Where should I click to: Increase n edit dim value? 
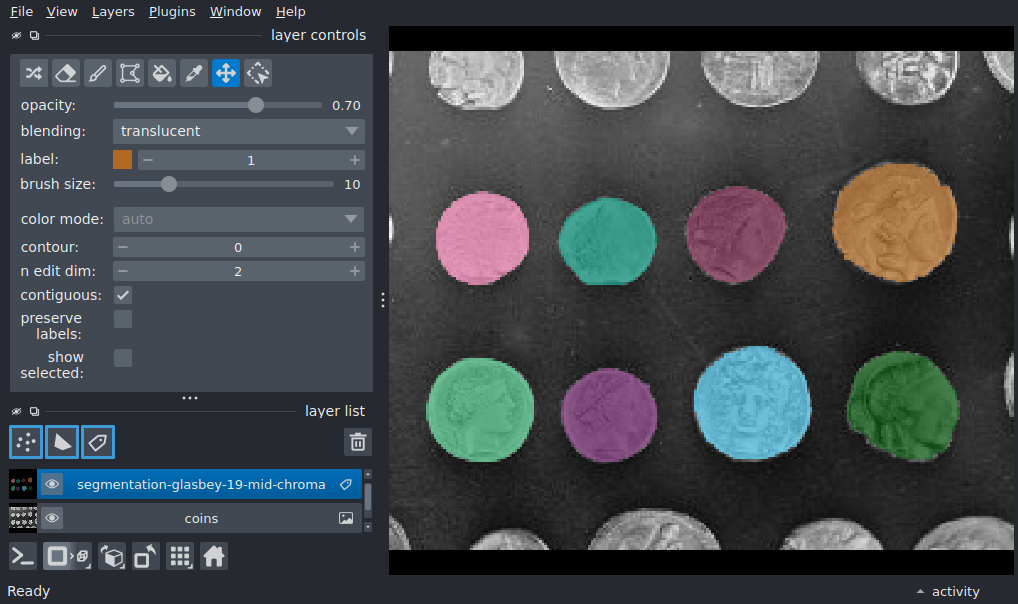(x=354, y=271)
